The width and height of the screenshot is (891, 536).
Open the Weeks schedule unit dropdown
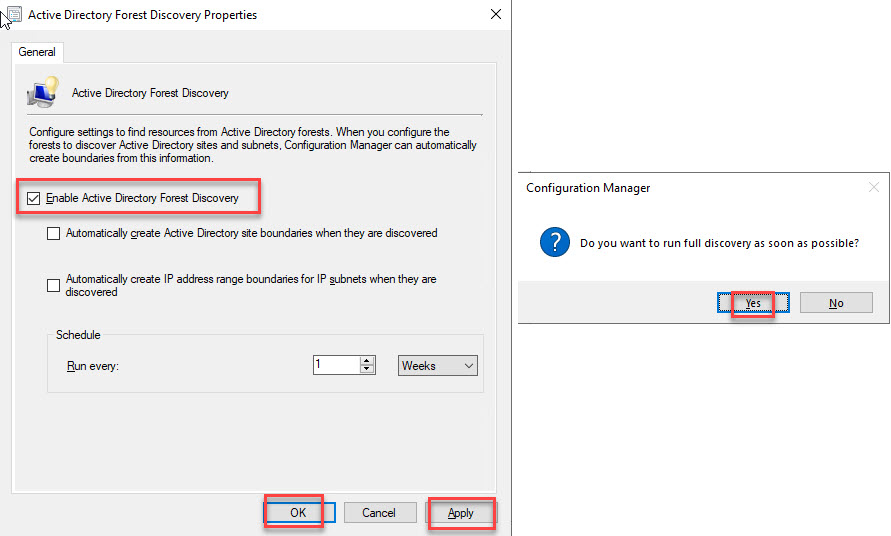point(438,366)
